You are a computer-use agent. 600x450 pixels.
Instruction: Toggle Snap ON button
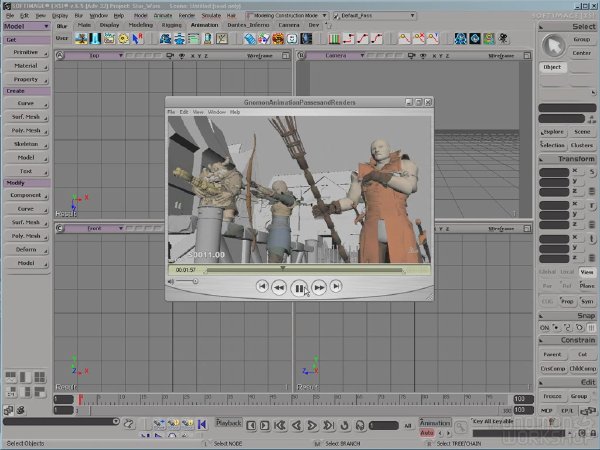545,328
